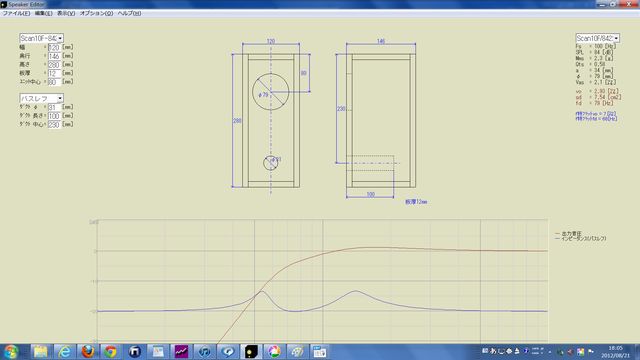Screen dimensions: 640x360
Task: Open the Picasa pinwheel icon in taskbar
Action: (274, 351)
